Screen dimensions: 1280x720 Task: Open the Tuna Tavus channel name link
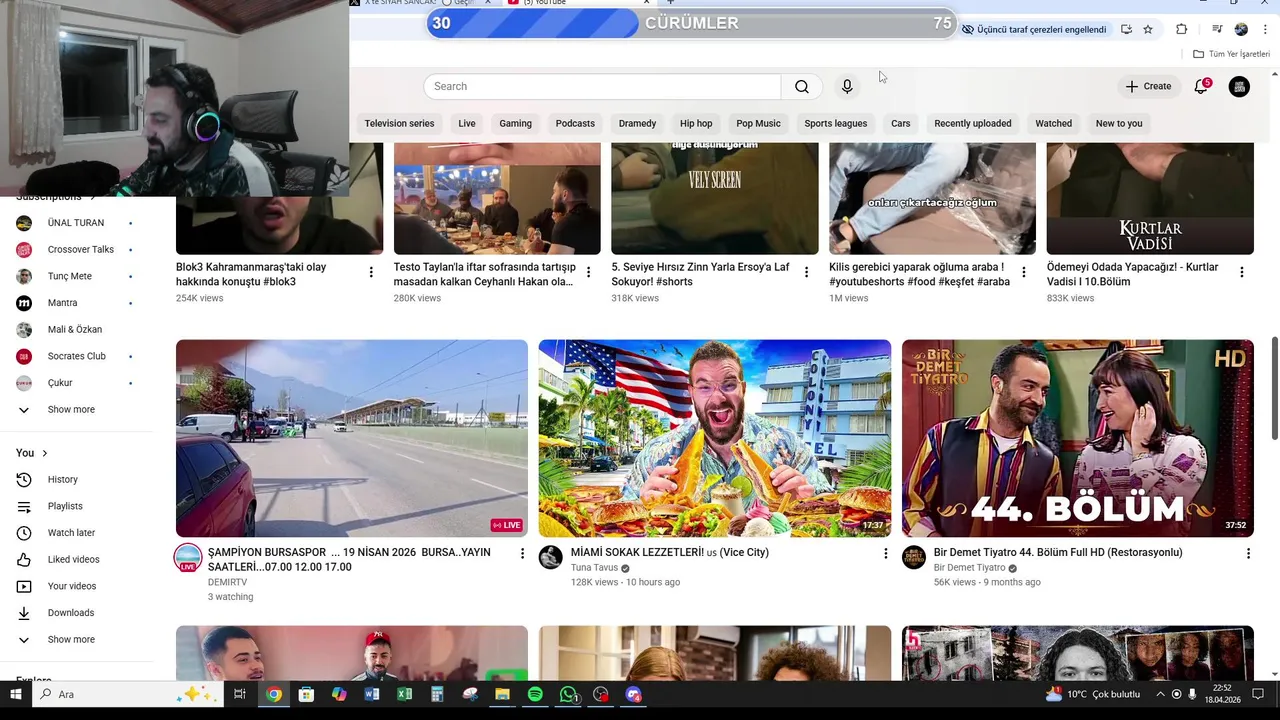594,568
